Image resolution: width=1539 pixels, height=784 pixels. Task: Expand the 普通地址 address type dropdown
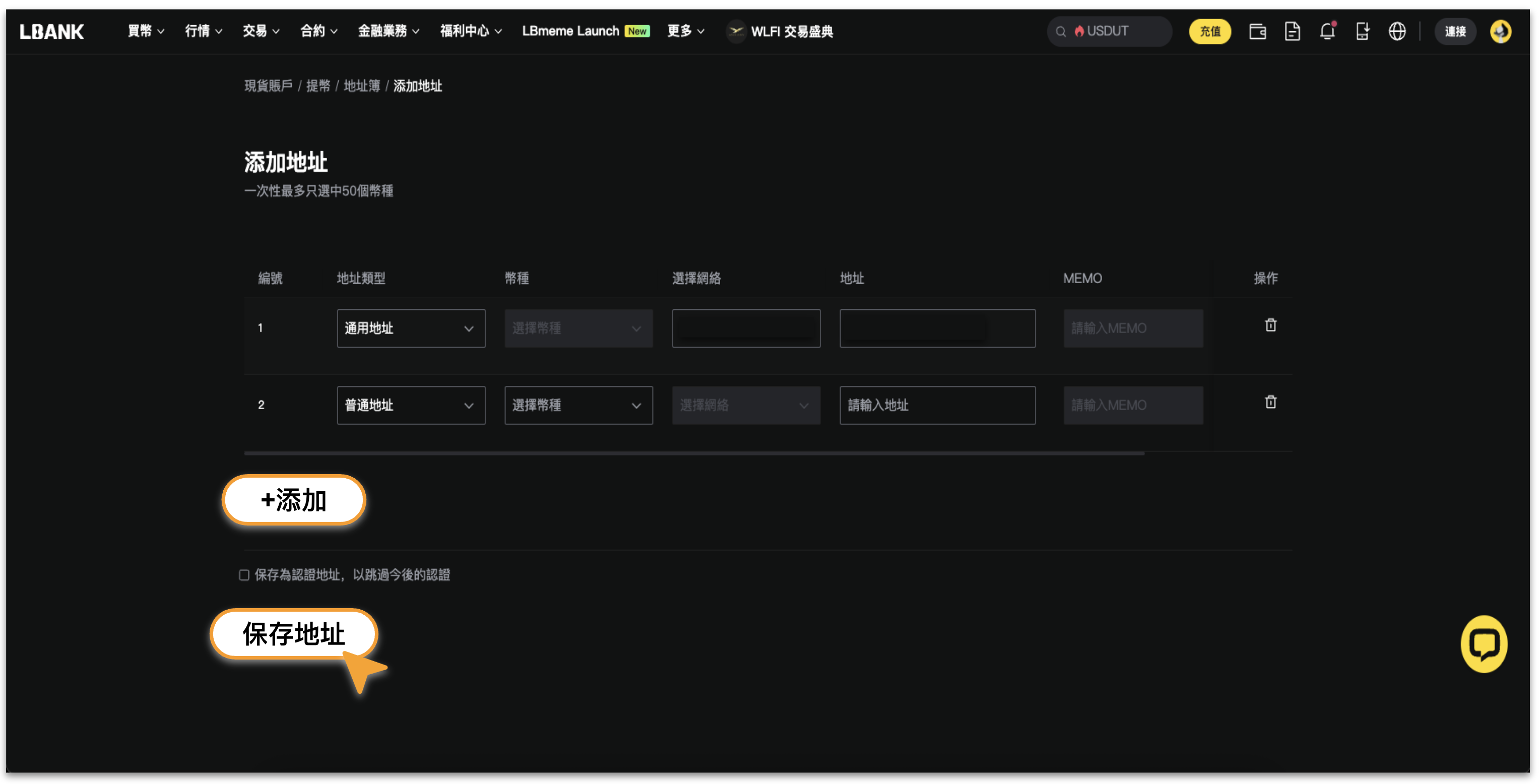[x=410, y=405]
